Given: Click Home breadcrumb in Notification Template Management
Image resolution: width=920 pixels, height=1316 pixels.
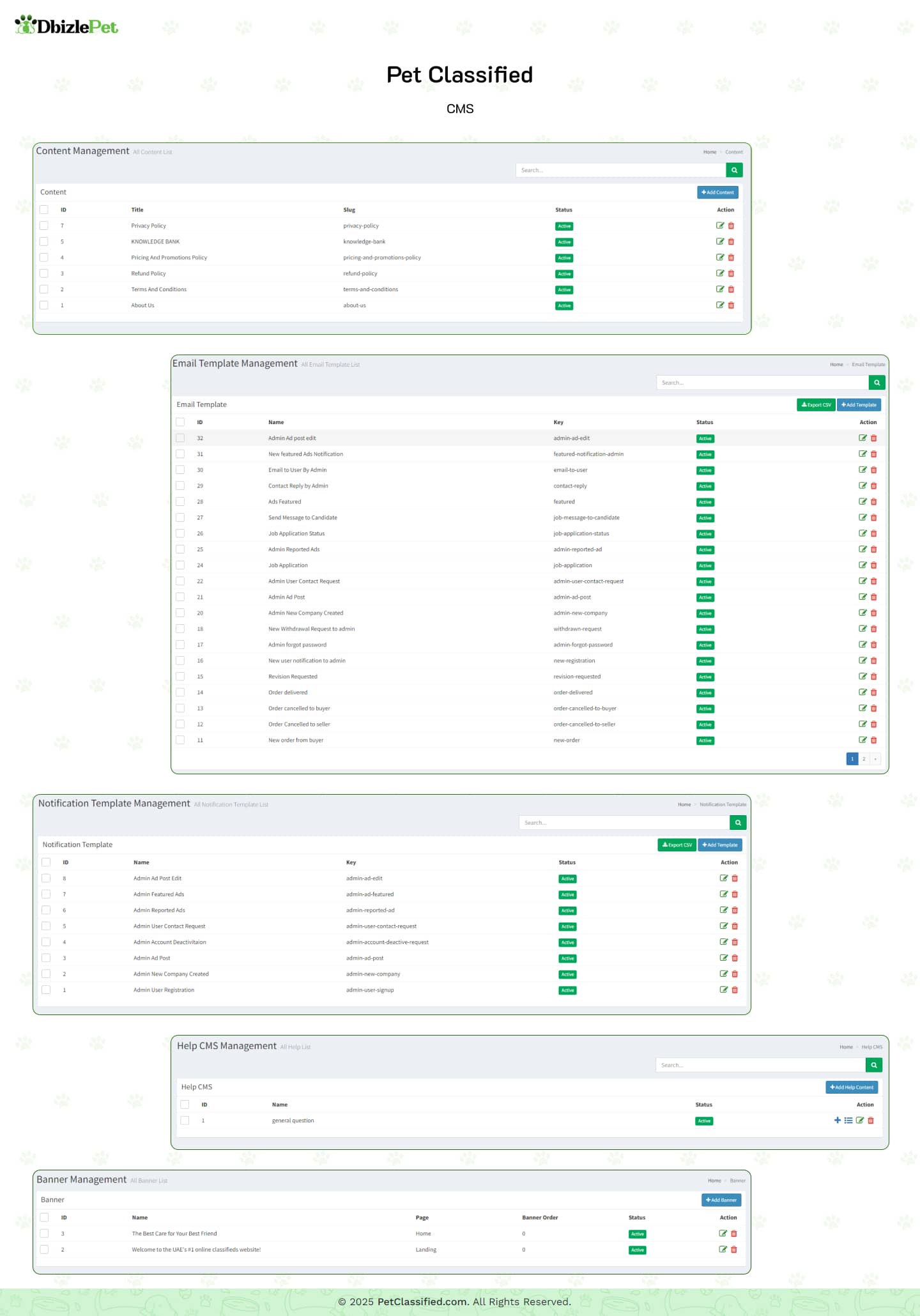Looking at the screenshot, I should [x=684, y=805].
